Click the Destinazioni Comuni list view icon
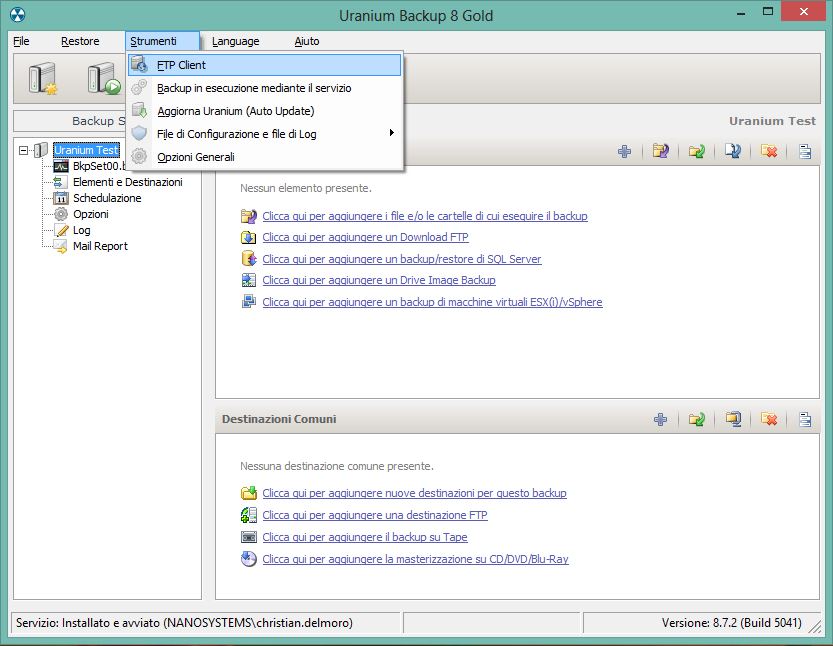 coord(805,419)
